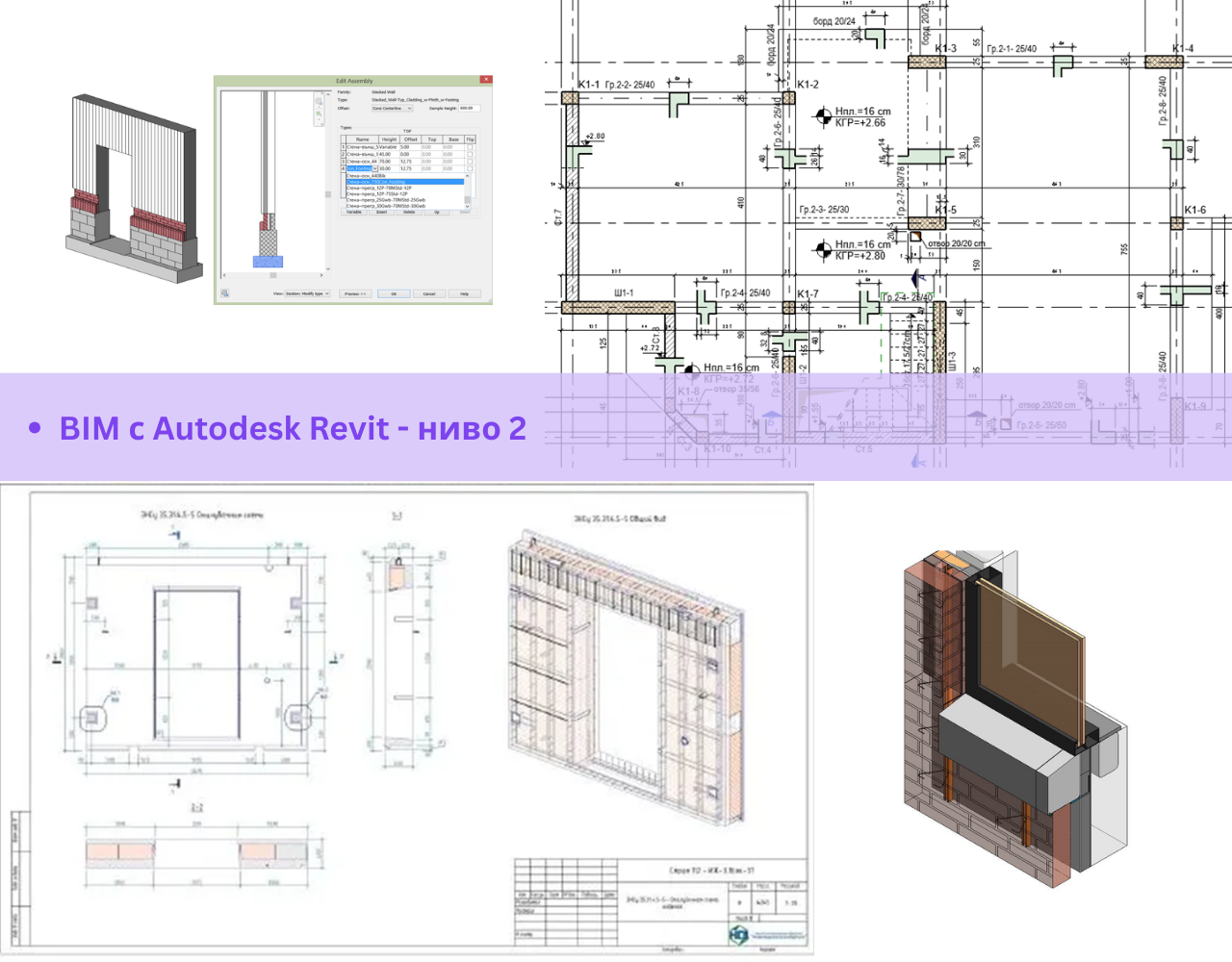This screenshot has height=962, width=1232.
Task: Click the steering wheel icon in the wall preview
Action: click(320, 101)
